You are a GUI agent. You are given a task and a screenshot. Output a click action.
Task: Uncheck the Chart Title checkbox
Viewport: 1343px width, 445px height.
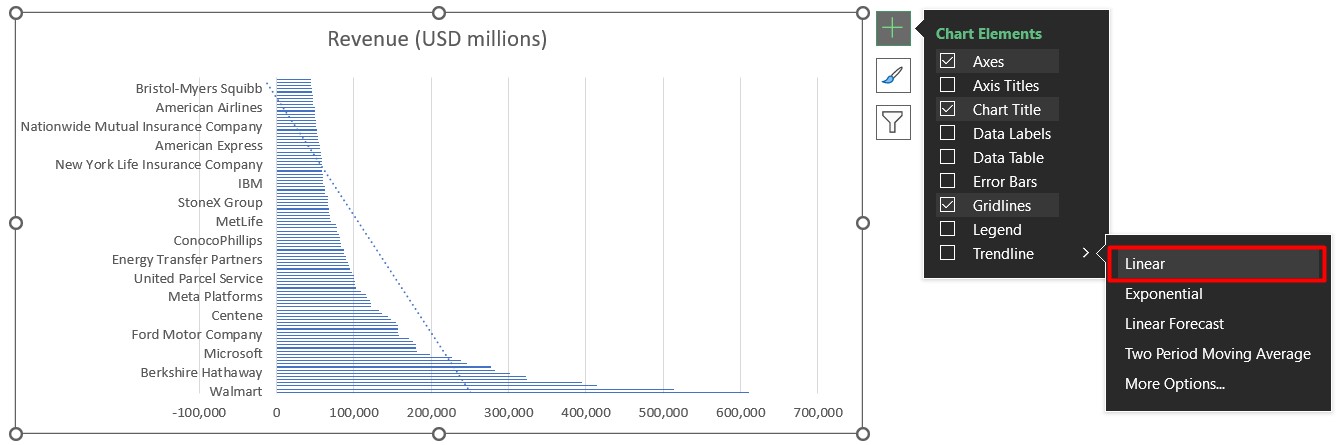point(947,109)
